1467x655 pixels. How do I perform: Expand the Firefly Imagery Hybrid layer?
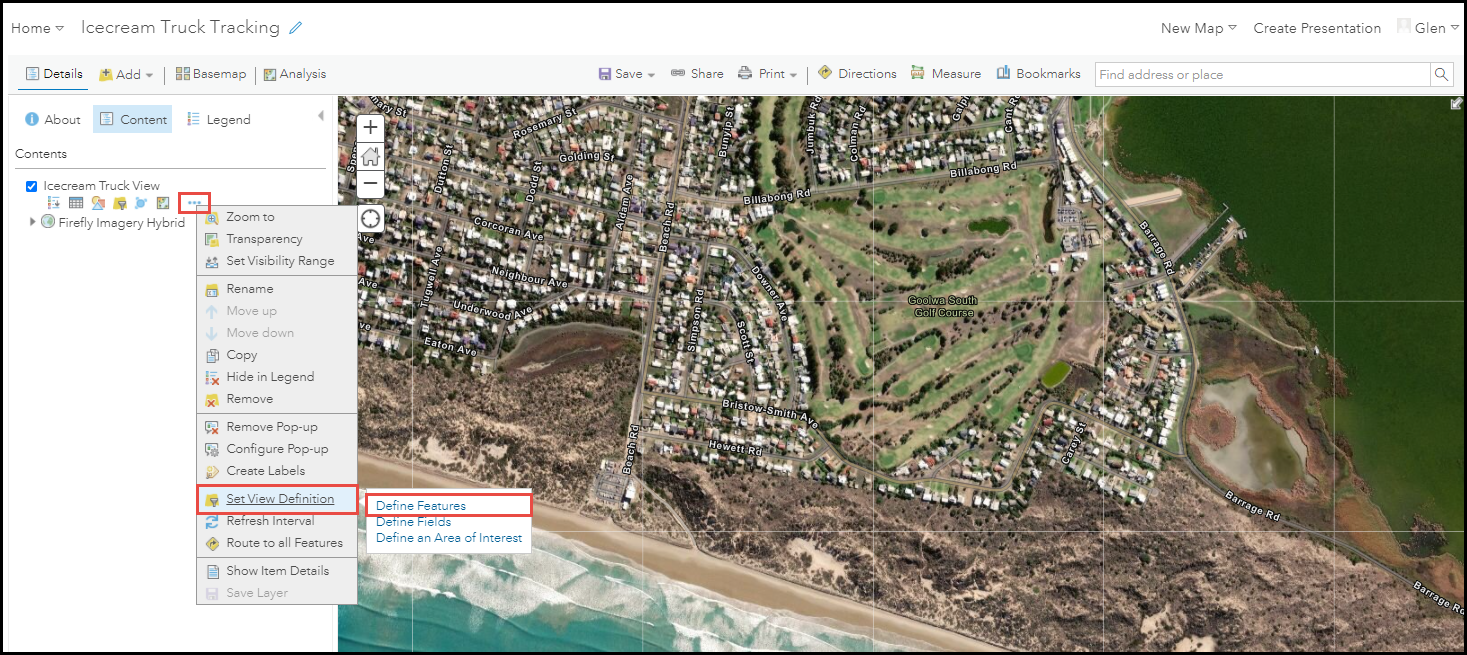click(x=33, y=222)
